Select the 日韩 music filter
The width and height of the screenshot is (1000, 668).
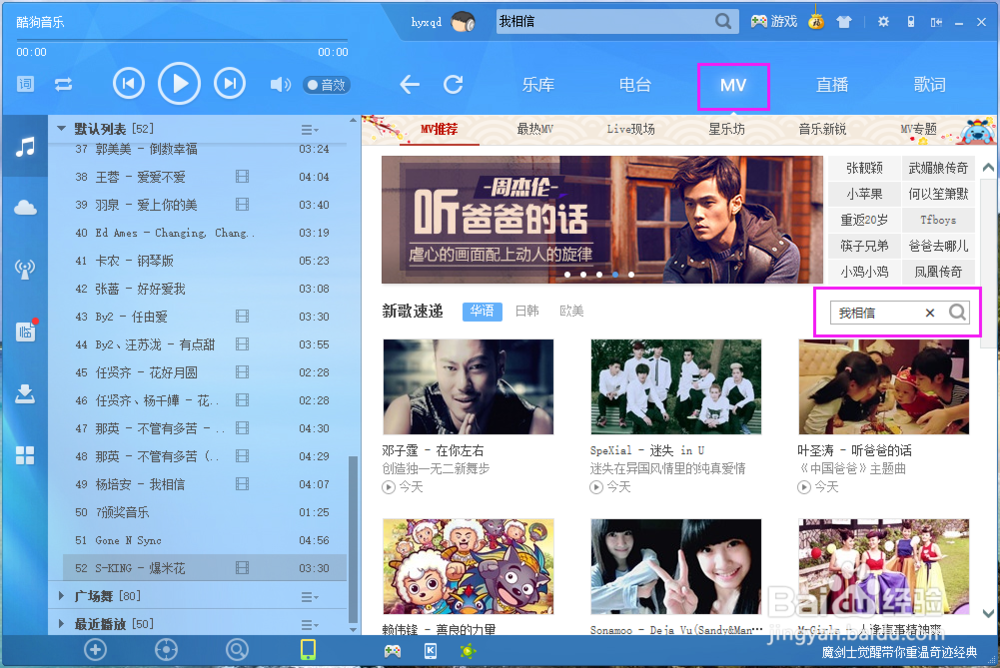coord(527,311)
